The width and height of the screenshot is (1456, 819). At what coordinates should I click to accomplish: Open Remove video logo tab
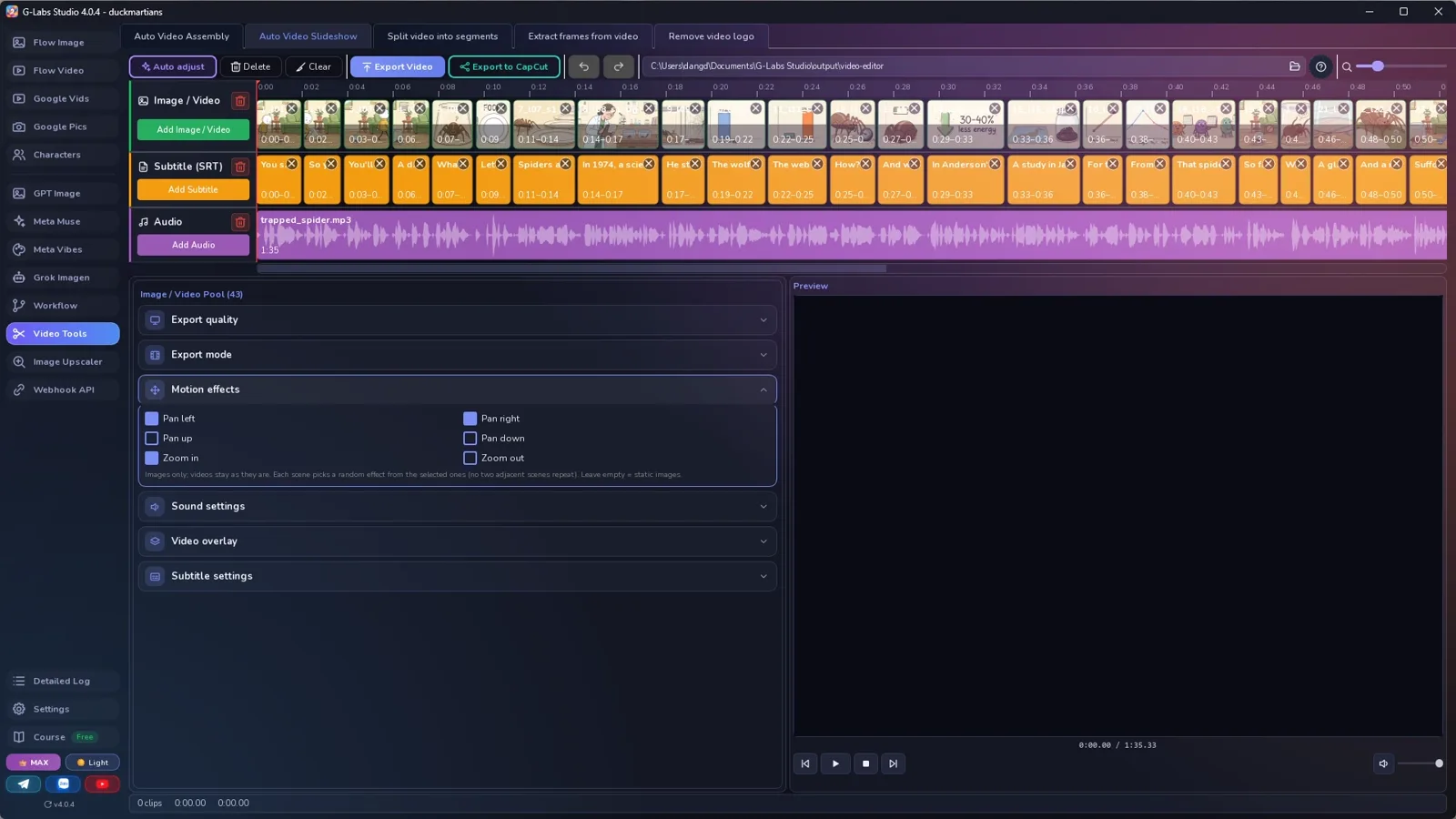point(711,36)
